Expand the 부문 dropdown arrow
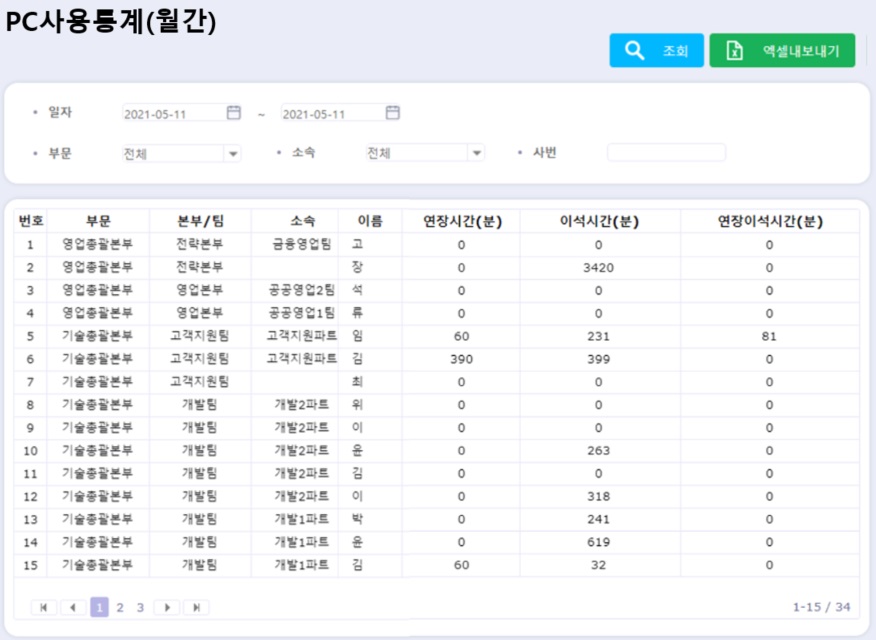Screen dimensions: 876x640 click(x=233, y=154)
